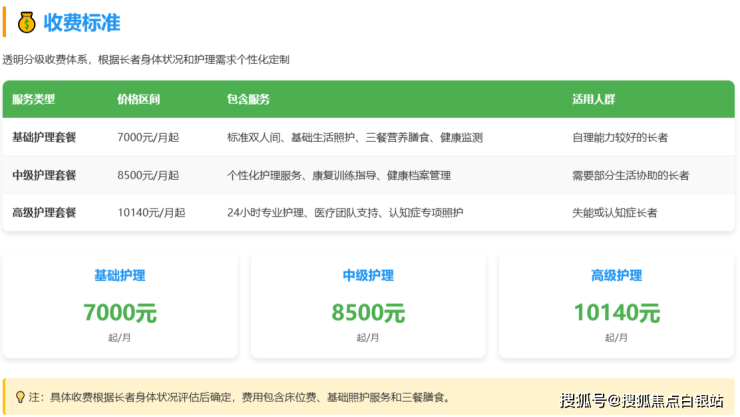Click the 24小时专业护理 services description
This screenshot has height=417, width=740.
345,212
